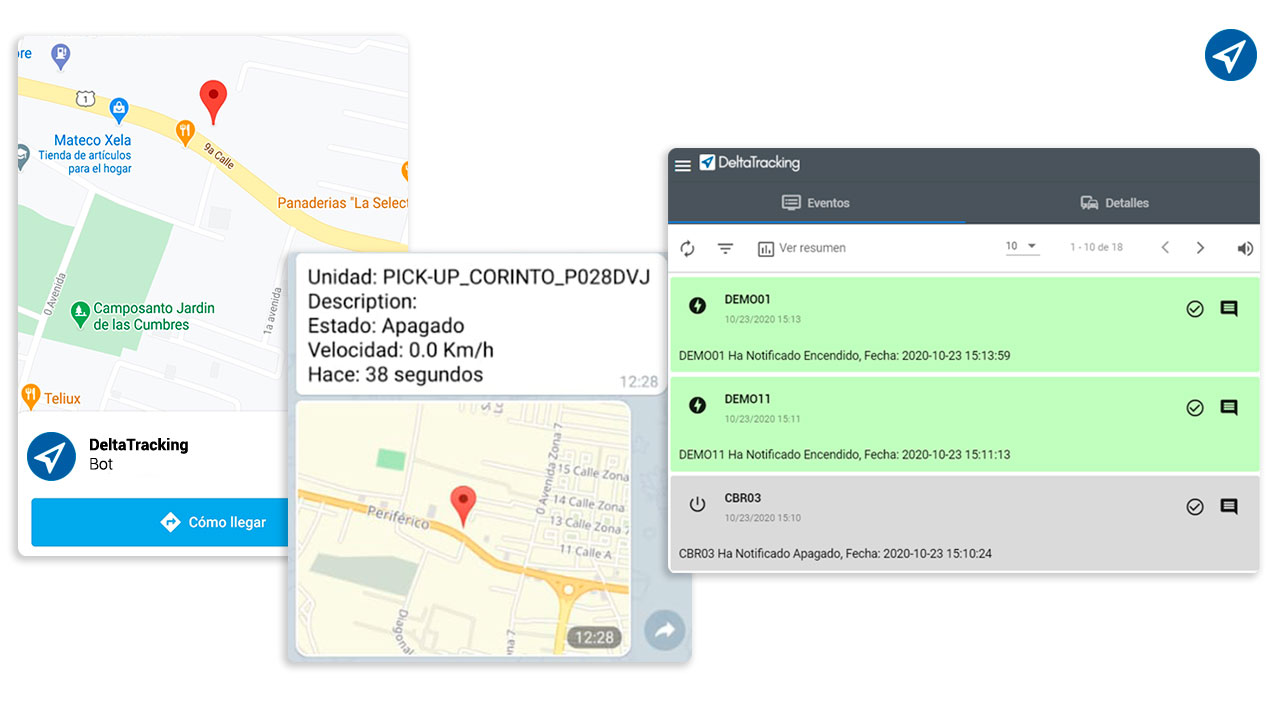The height and width of the screenshot is (720, 1280).
Task: Click the DEMO11 Ha Notificado Encendido message
Action: (x=844, y=454)
